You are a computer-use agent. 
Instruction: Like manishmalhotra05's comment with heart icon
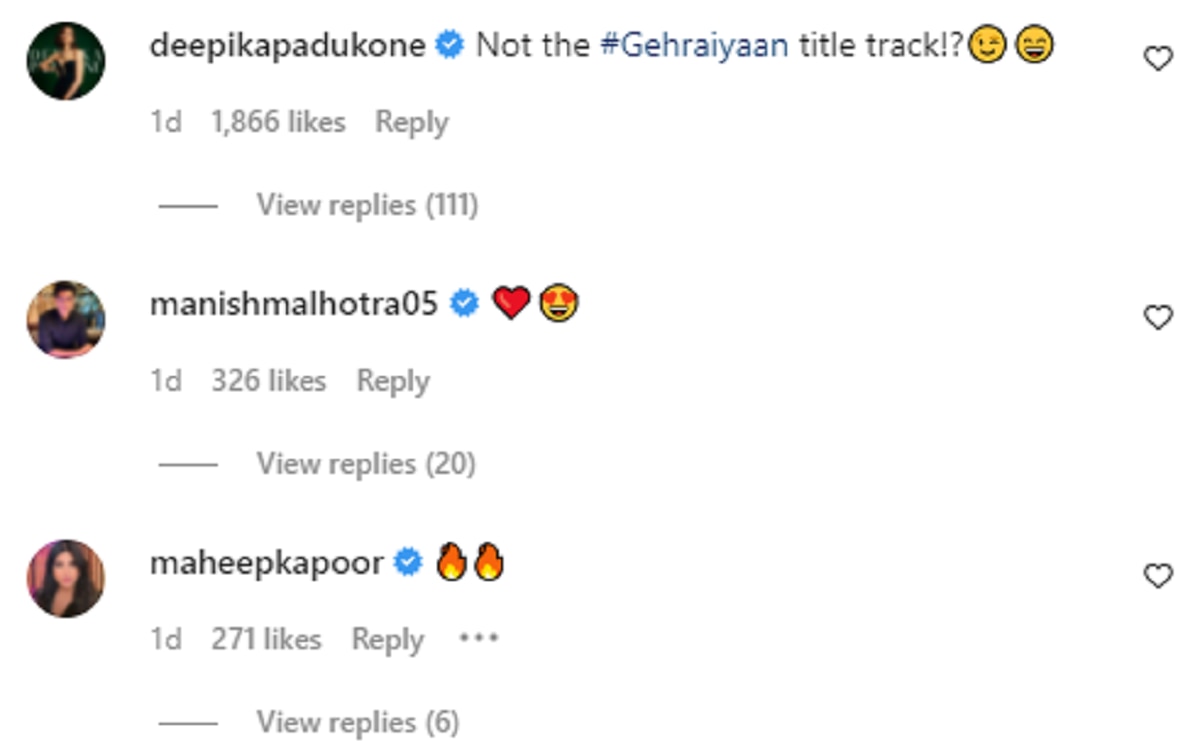(1157, 318)
